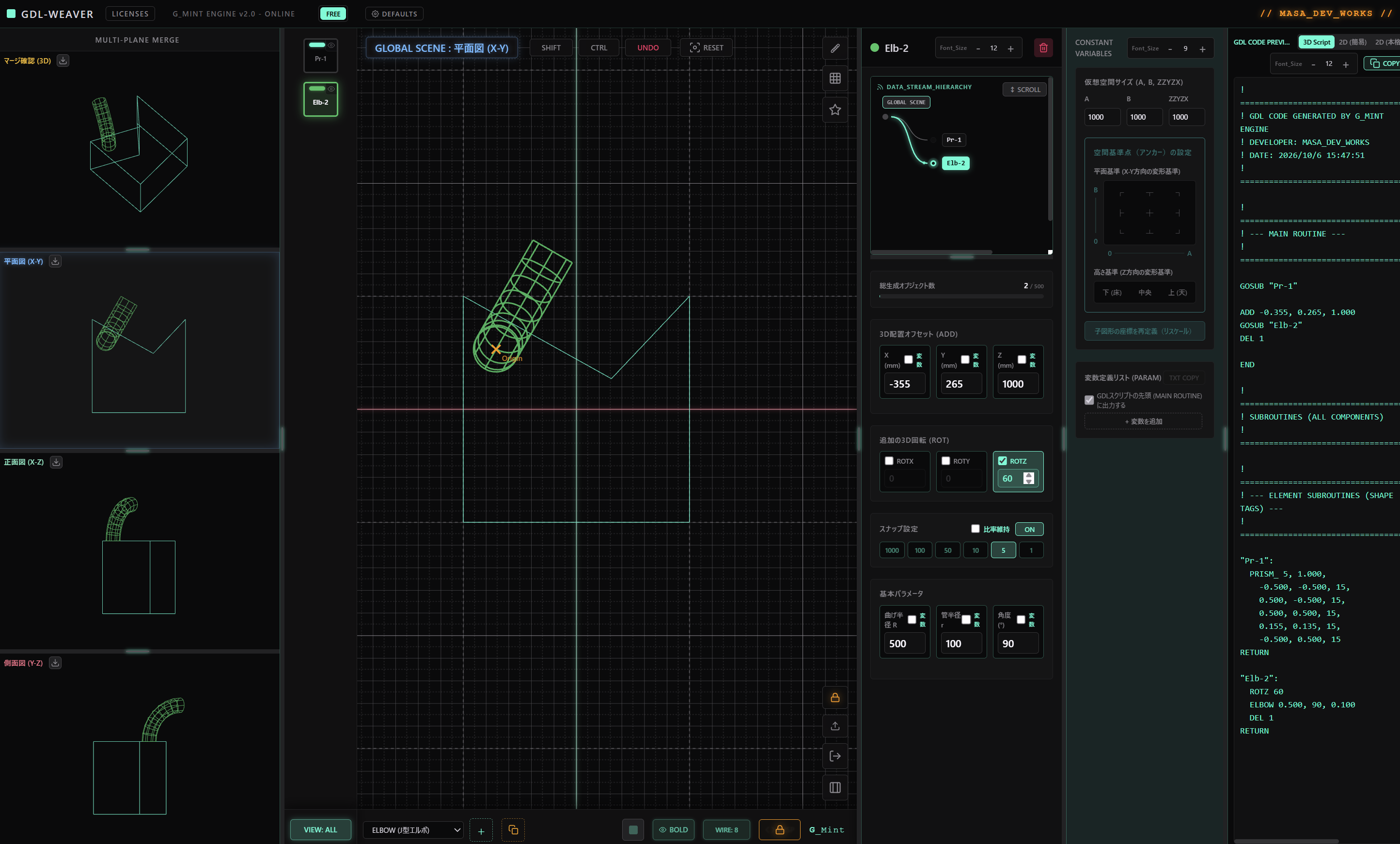
Task: Click the upload/share icon on canvas right side
Action: tap(834, 726)
